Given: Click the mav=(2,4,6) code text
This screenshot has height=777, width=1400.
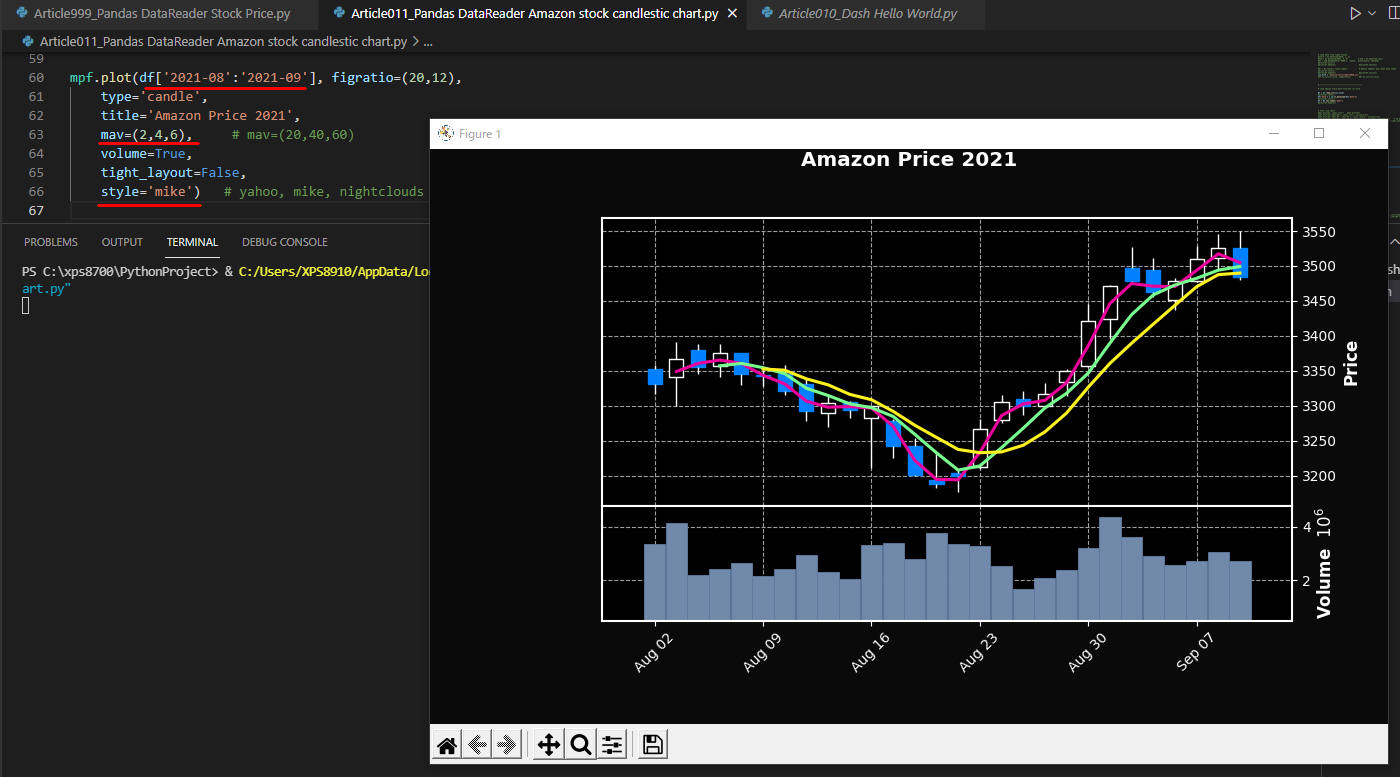Looking at the screenshot, I should pyautogui.click(x=145, y=135).
